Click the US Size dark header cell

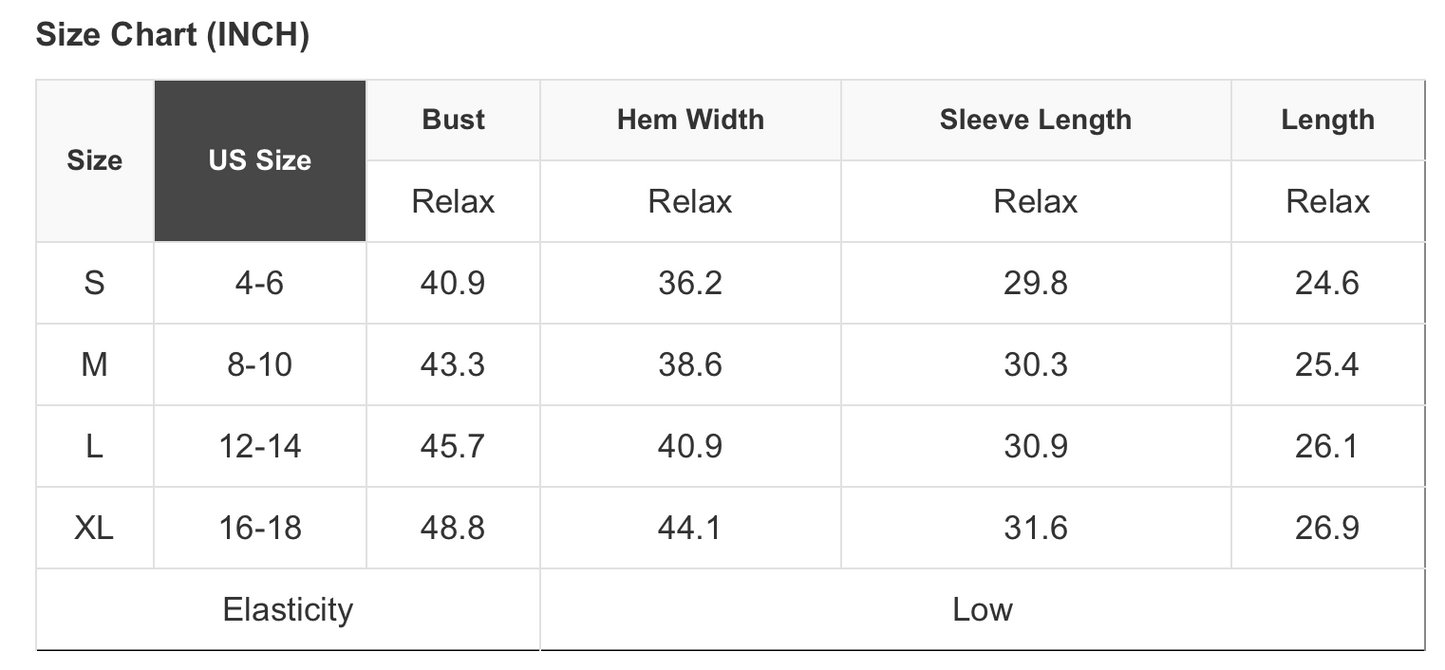pyautogui.click(x=260, y=161)
